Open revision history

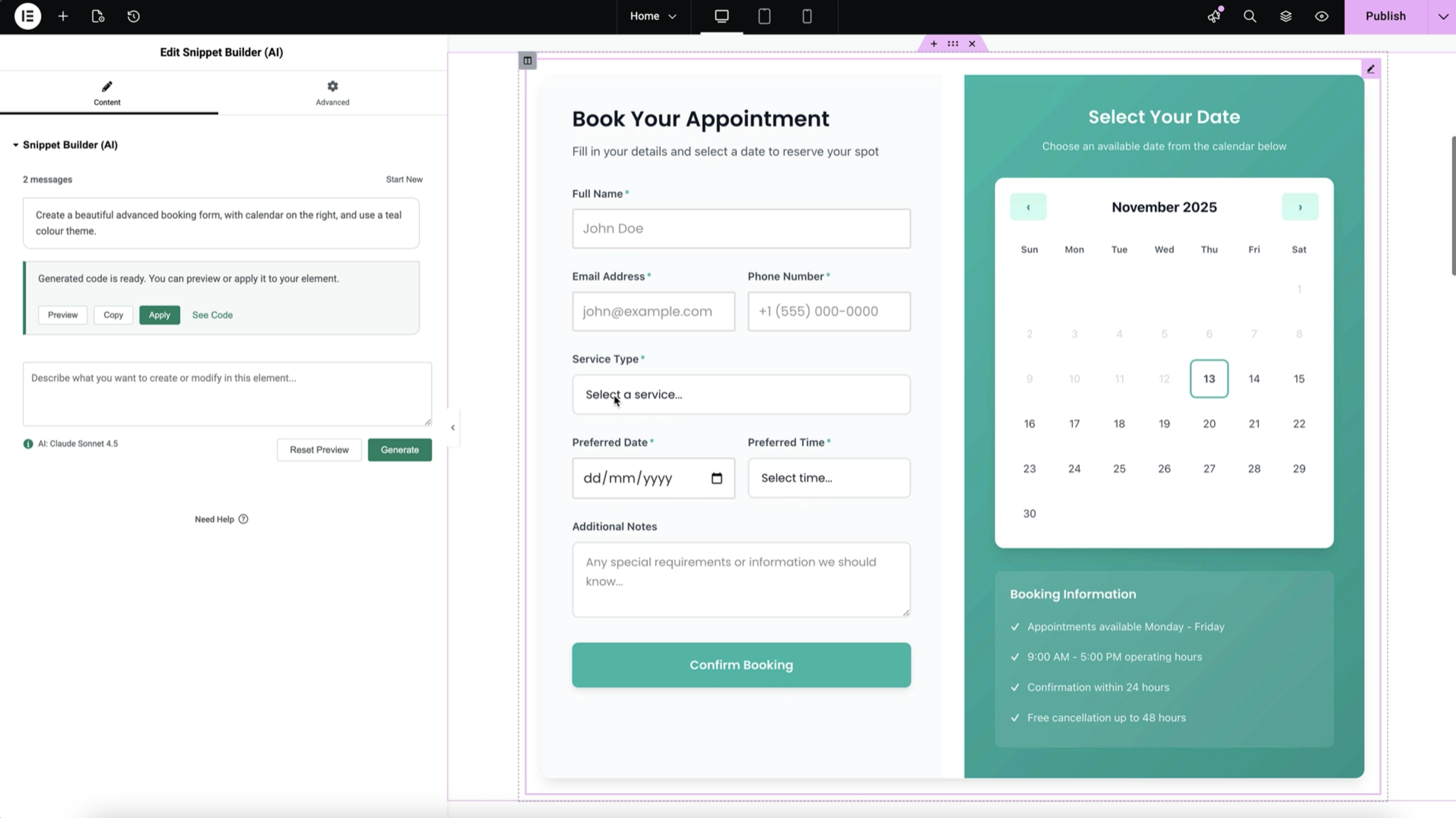tap(134, 16)
